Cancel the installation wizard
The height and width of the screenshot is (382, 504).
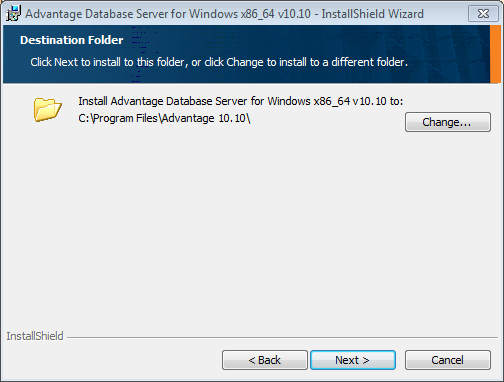point(448,360)
